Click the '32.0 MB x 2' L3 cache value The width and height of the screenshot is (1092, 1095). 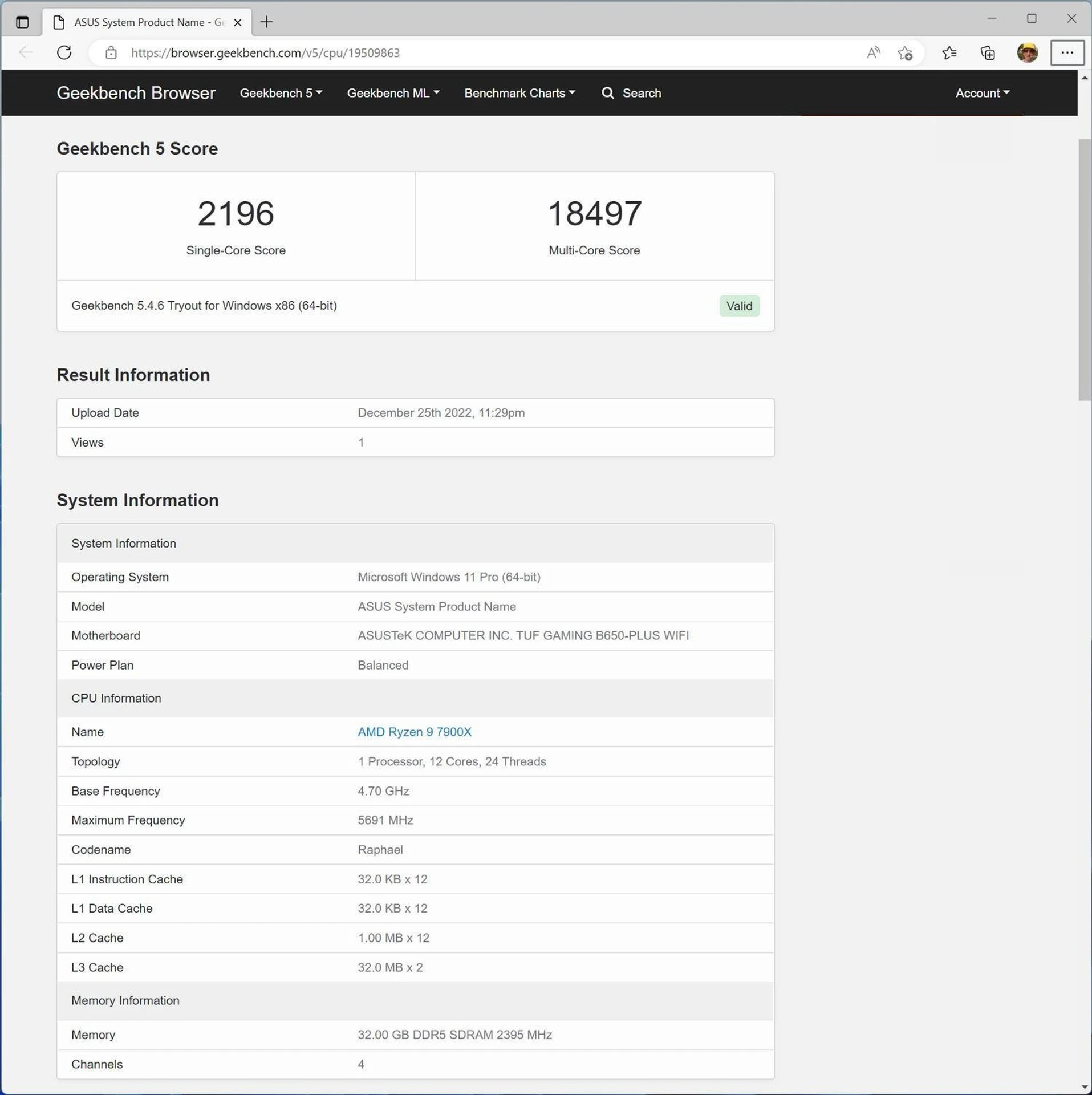point(390,968)
